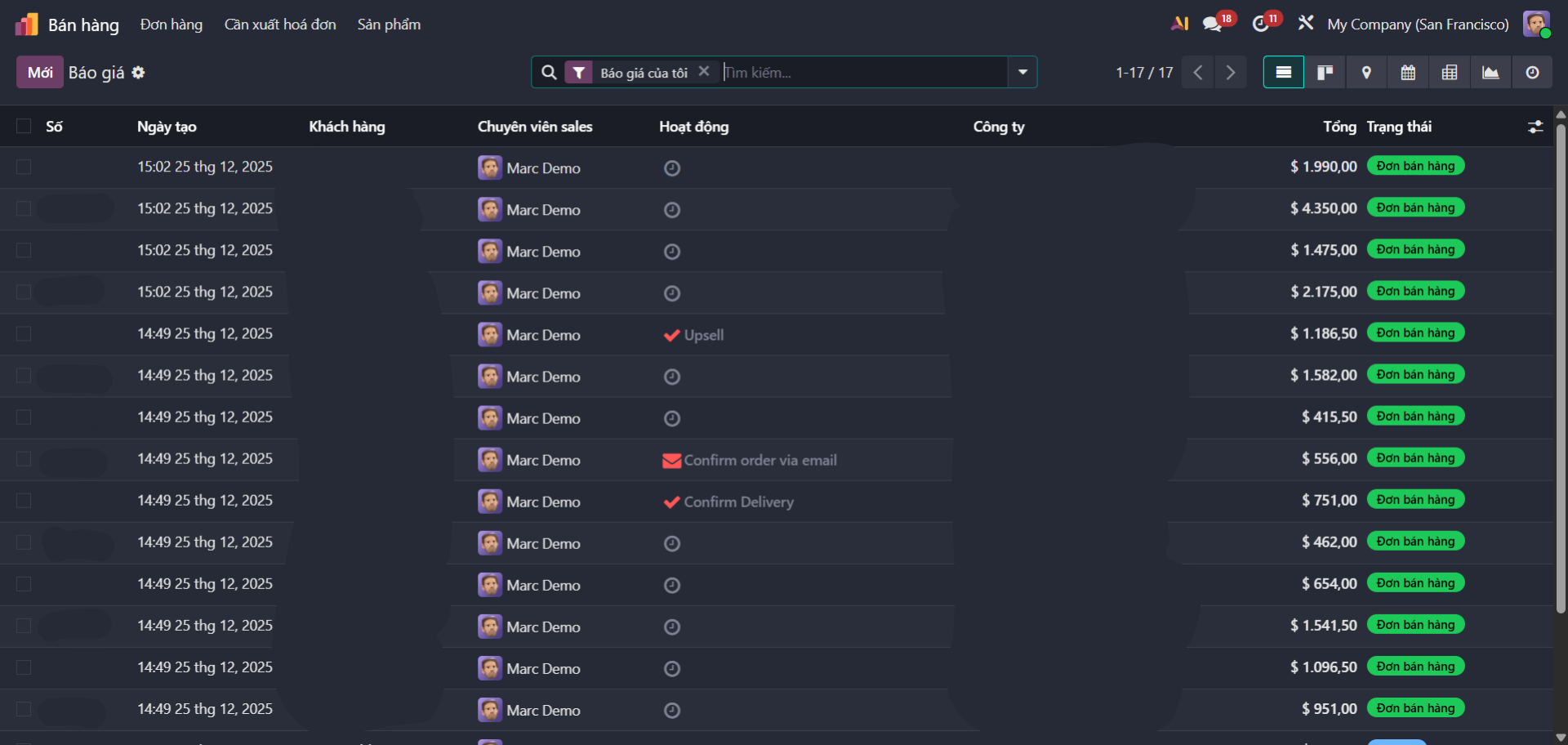Open the Sản phẩm menu
This screenshot has width=1568, height=745.
(x=389, y=25)
